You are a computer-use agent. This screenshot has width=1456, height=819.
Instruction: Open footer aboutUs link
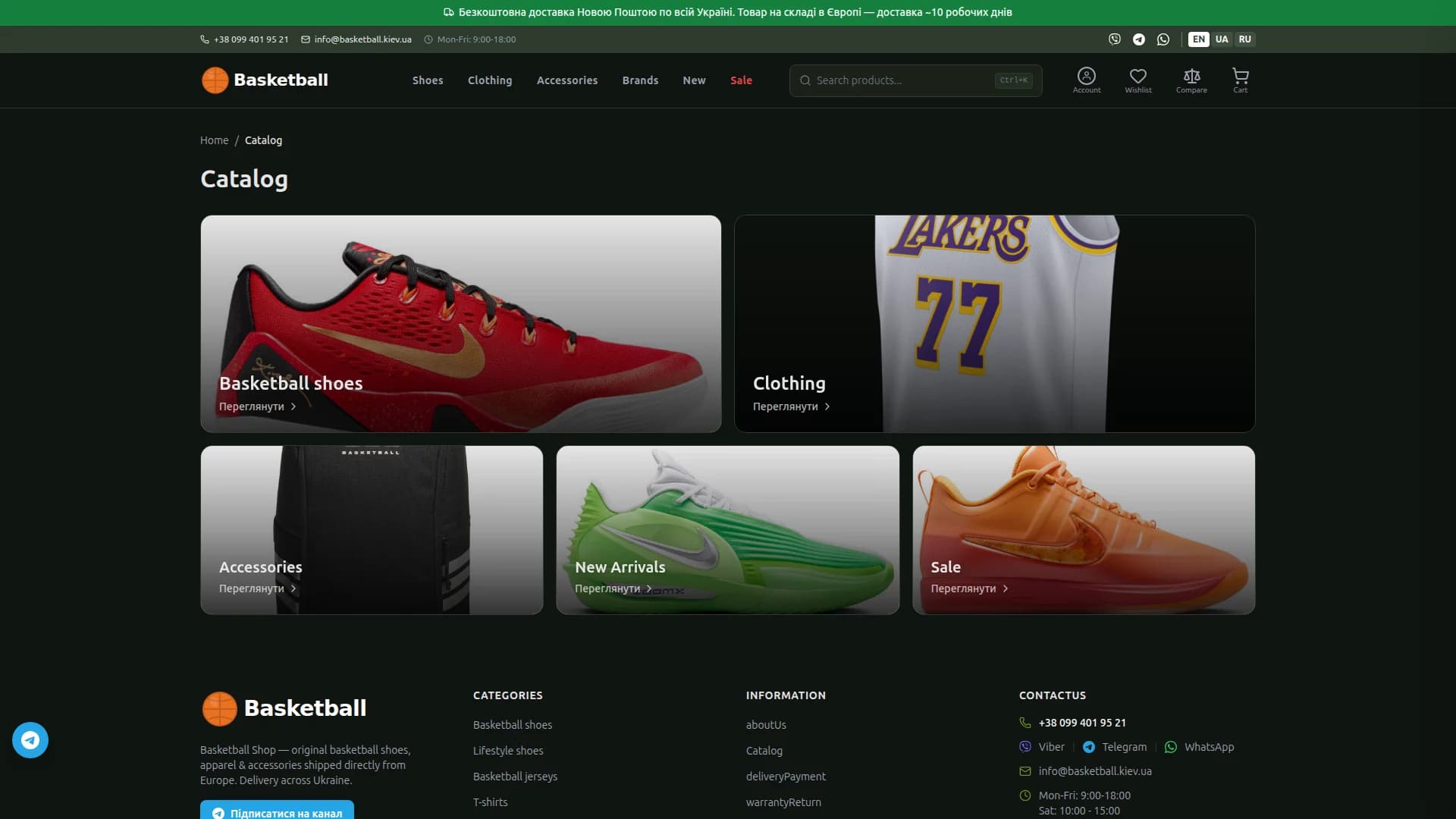[x=766, y=725]
